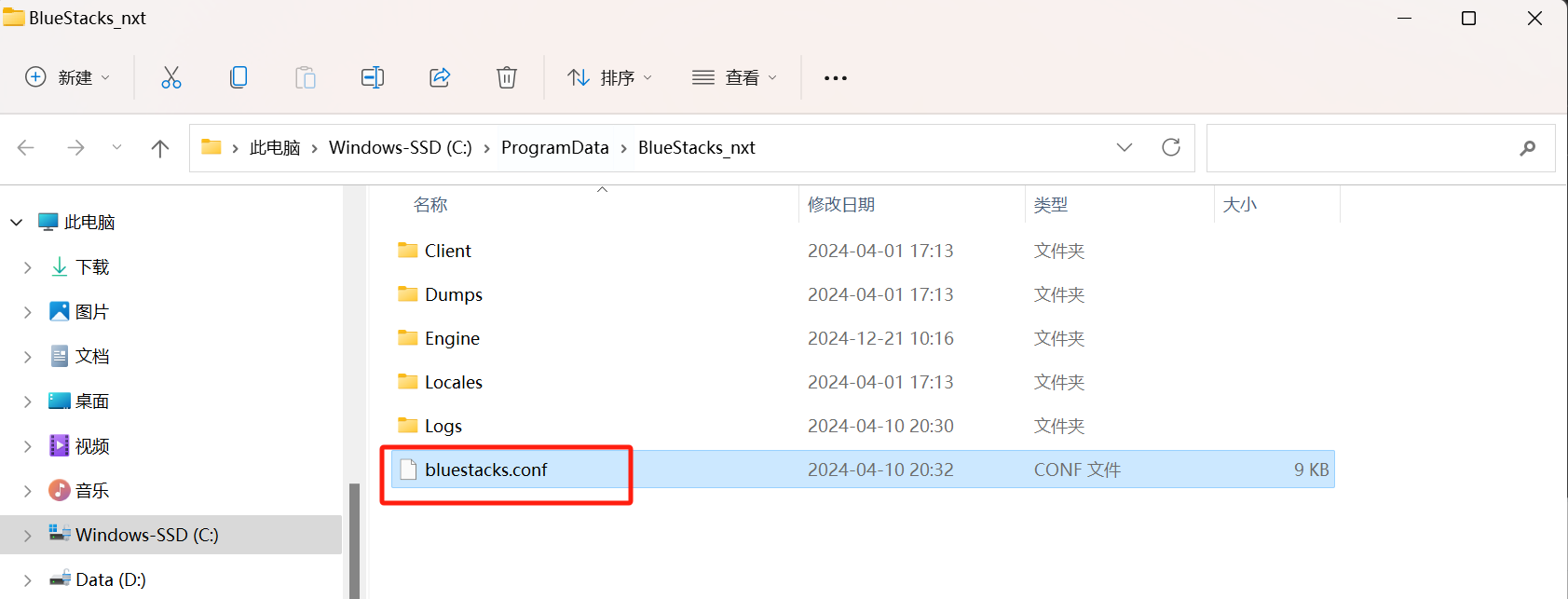
Task: Click the search magnifier icon
Action: coord(1528,148)
